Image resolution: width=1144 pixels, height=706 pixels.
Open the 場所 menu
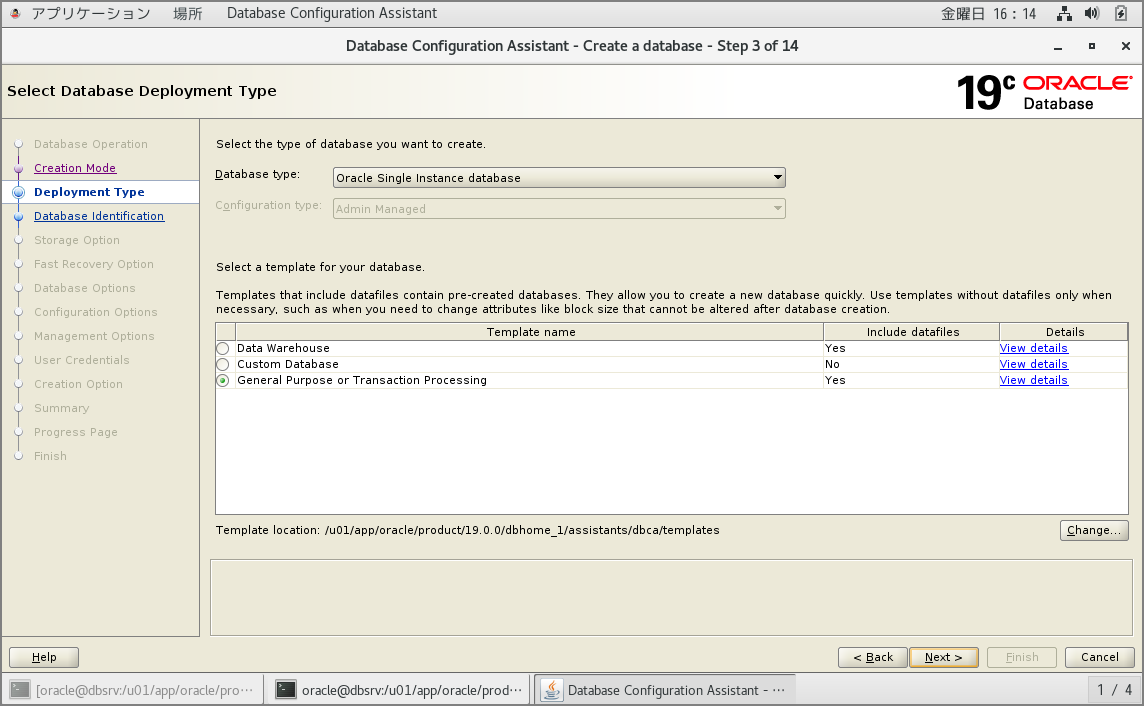point(187,14)
